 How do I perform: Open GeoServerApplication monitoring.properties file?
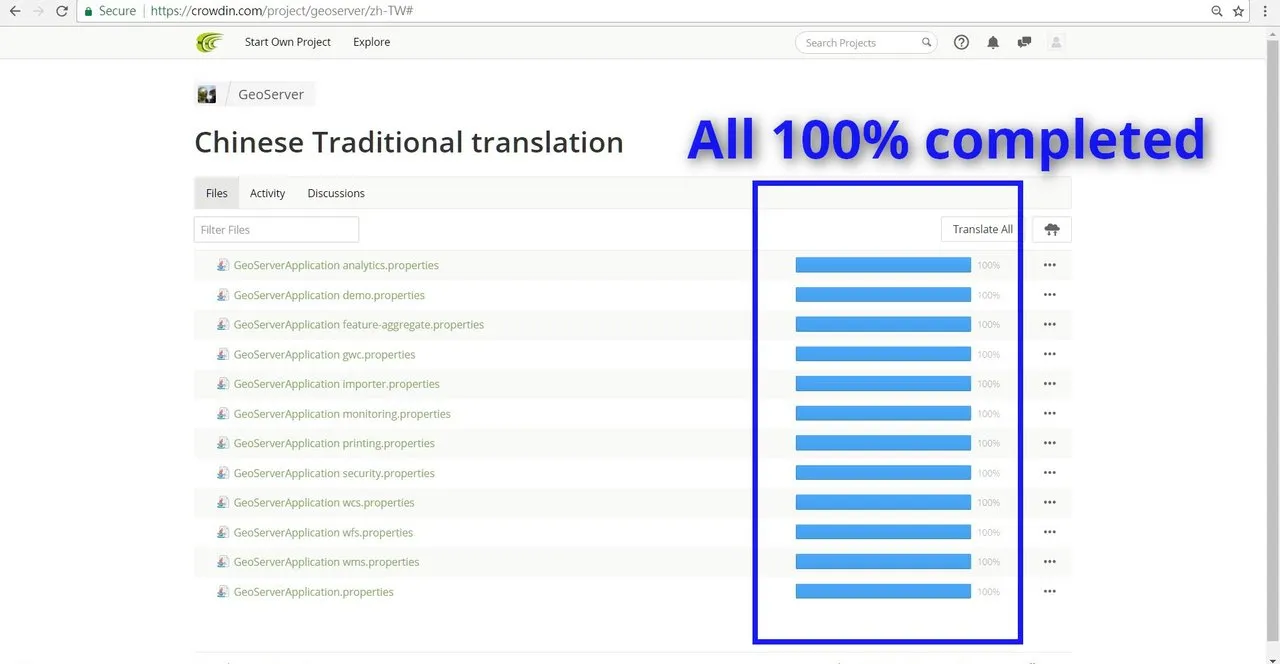click(342, 413)
